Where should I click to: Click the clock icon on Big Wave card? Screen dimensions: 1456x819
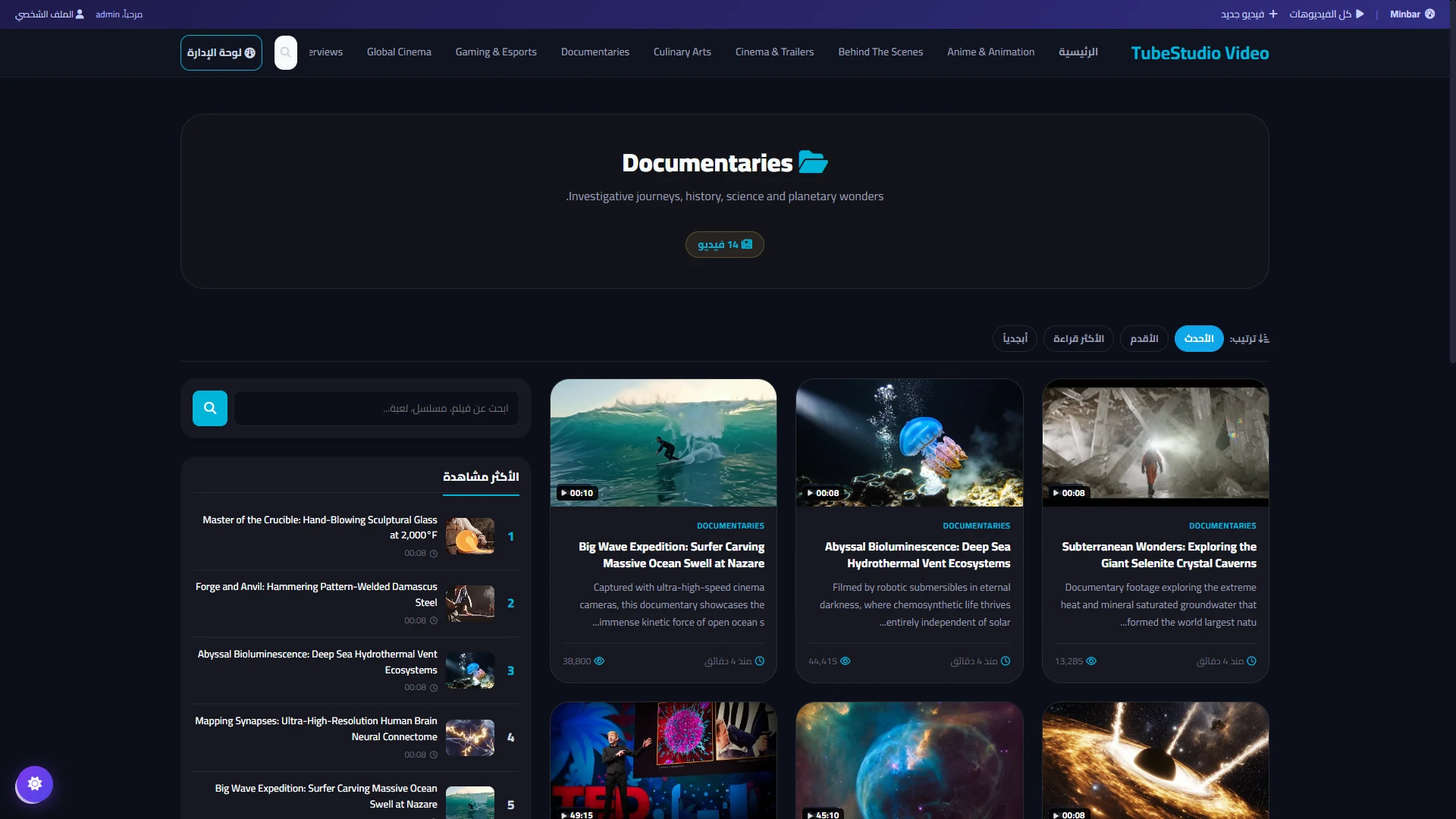point(760,661)
